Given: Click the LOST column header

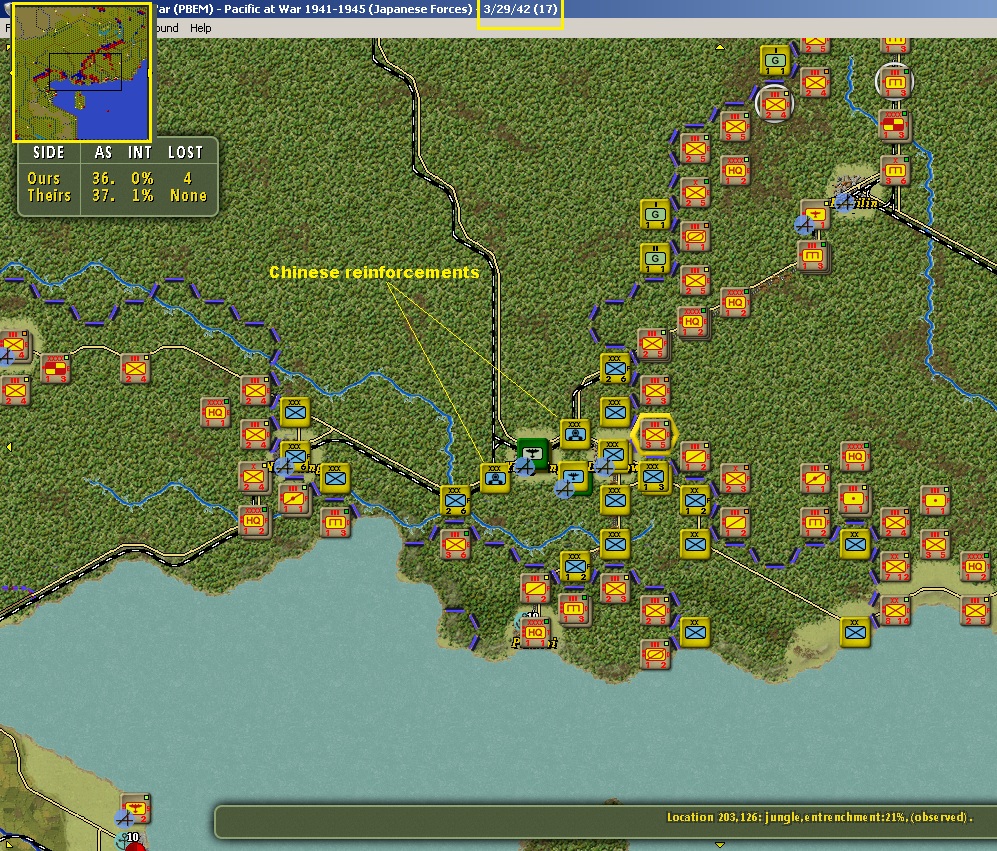Looking at the screenshot, I should (185, 153).
